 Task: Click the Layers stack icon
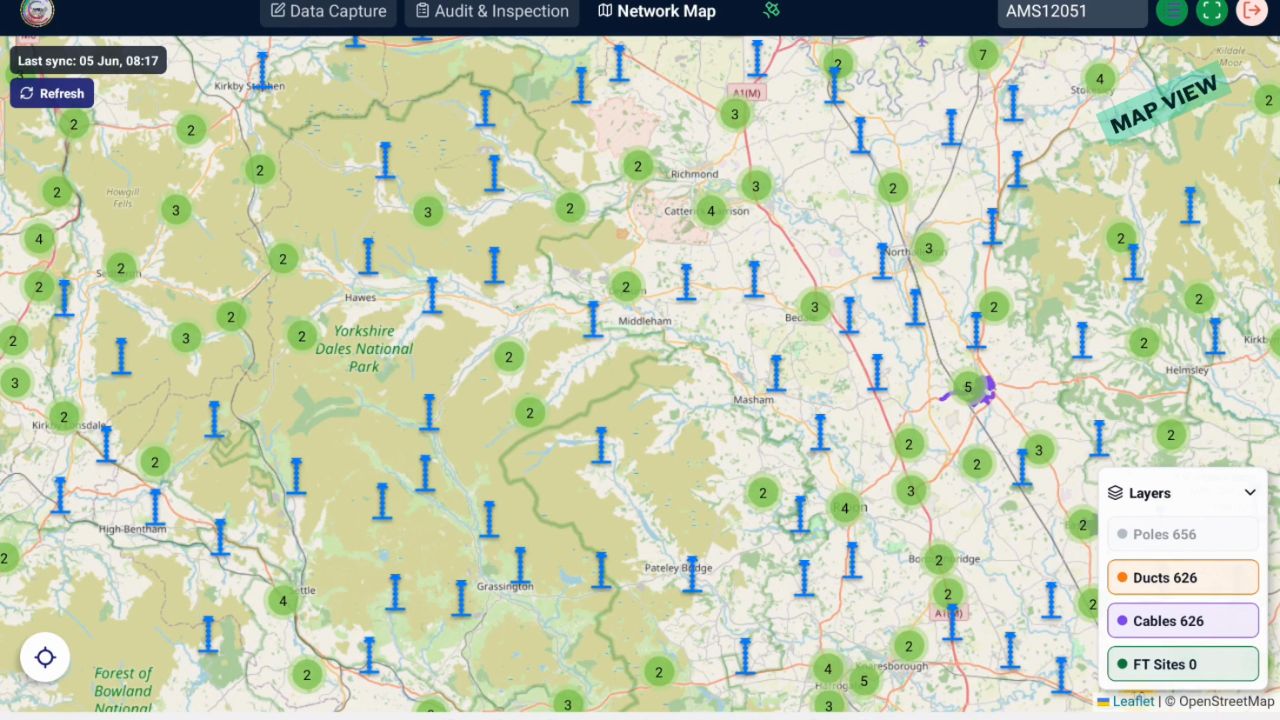1116,493
